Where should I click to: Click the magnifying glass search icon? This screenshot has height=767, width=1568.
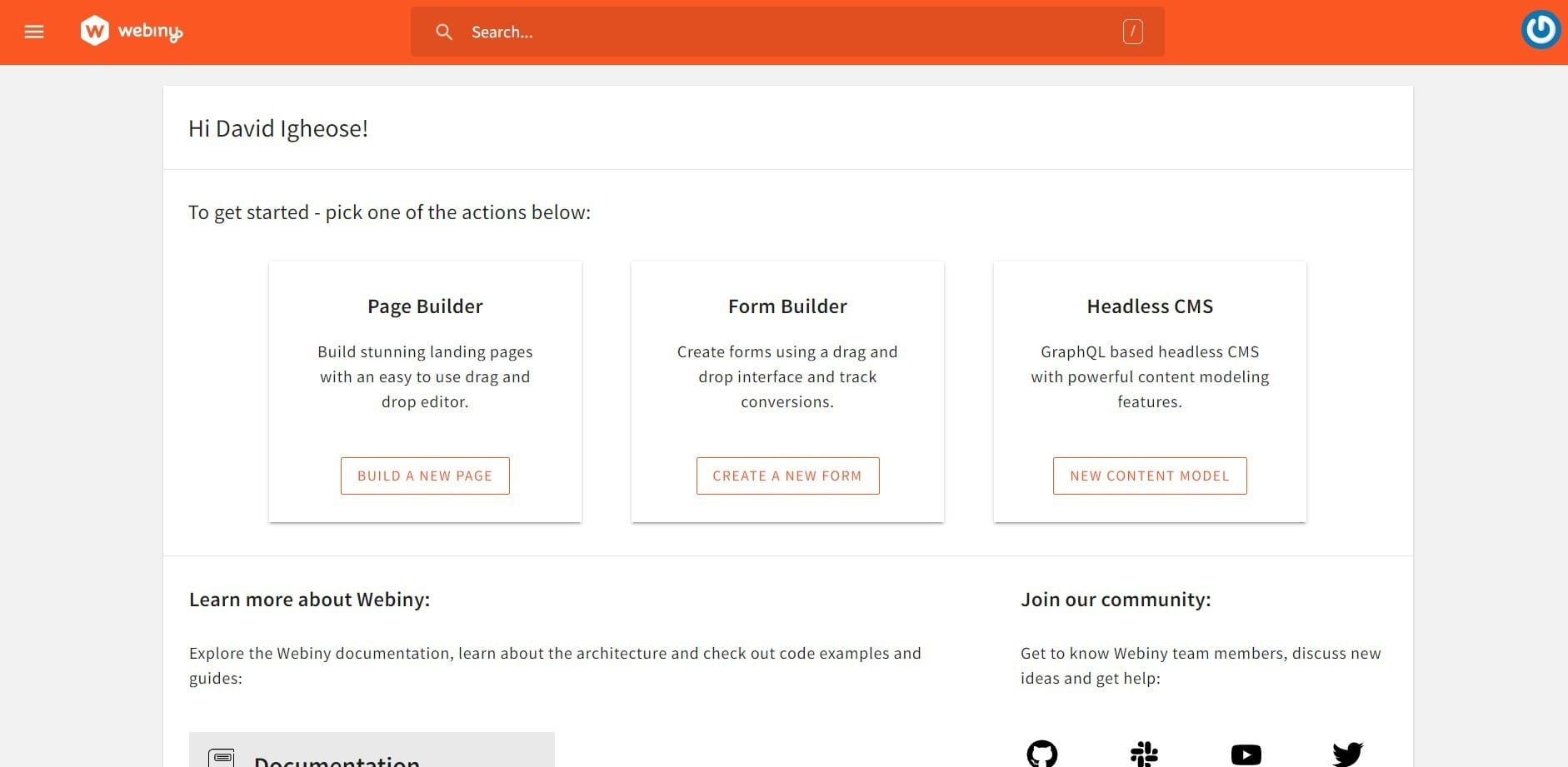[444, 32]
